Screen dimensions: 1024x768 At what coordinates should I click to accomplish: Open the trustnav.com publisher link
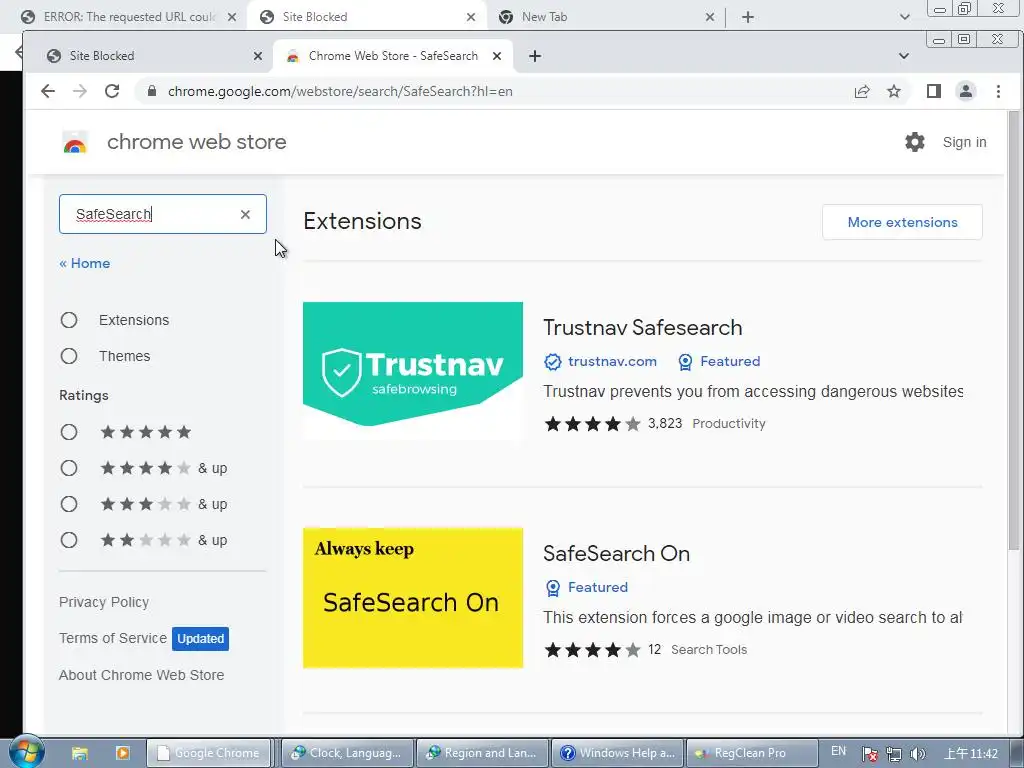pos(612,361)
